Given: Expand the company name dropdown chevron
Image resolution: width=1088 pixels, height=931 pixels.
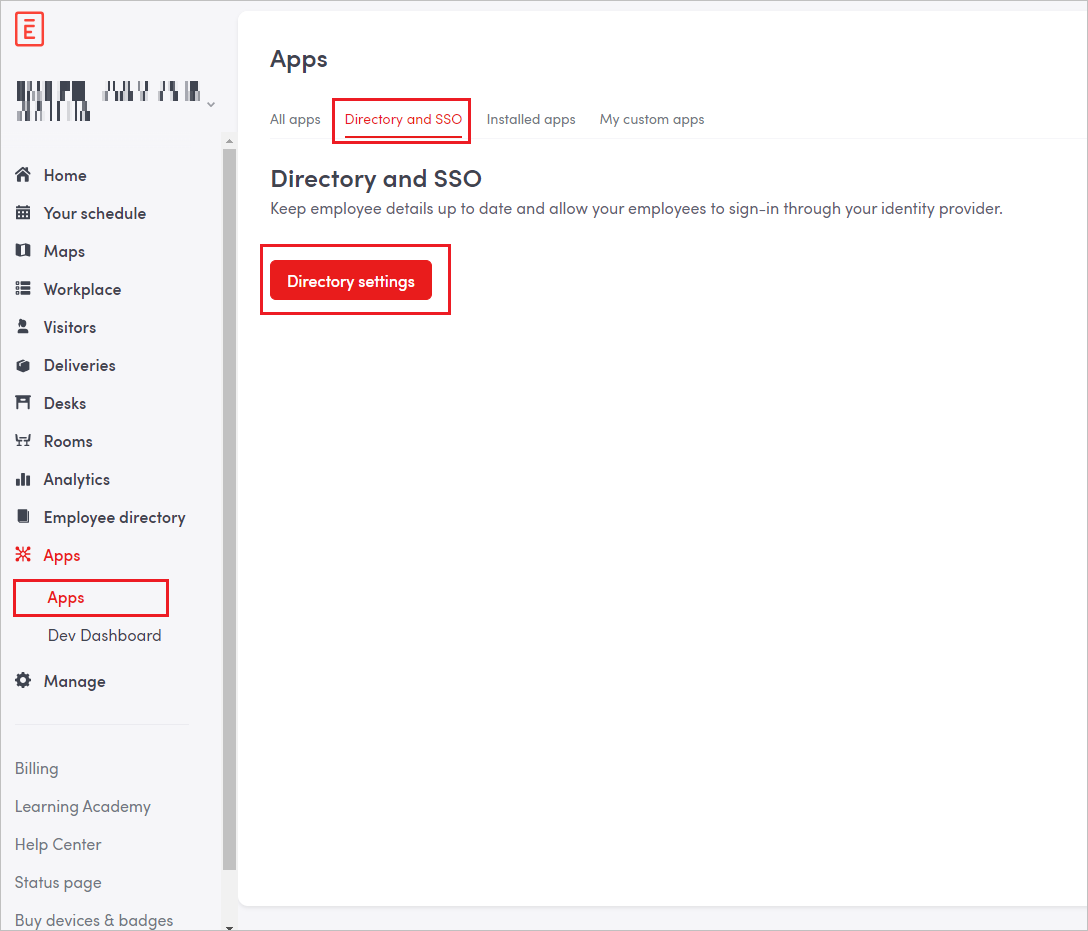Looking at the screenshot, I should pos(210,104).
